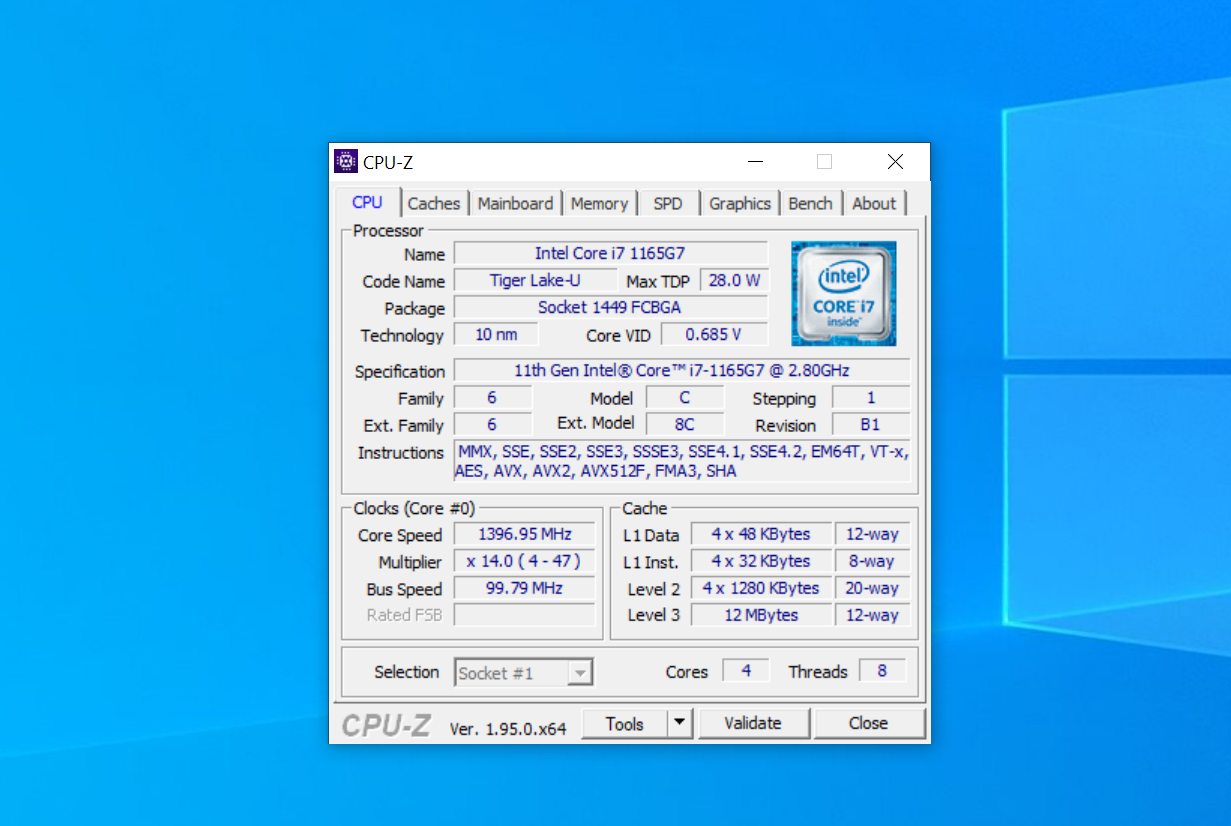
Task: Click the Package value 'Socket 1449 FCBGA'
Action: point(611,308)
